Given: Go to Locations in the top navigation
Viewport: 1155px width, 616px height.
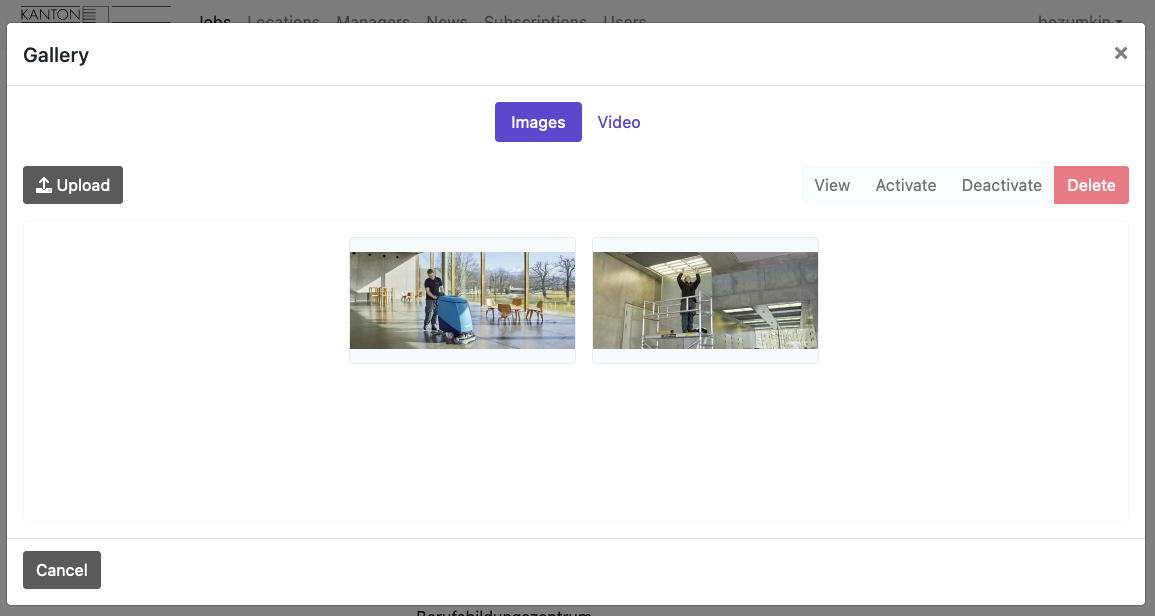Looking at the screenshot, I should tap(283, 20).
